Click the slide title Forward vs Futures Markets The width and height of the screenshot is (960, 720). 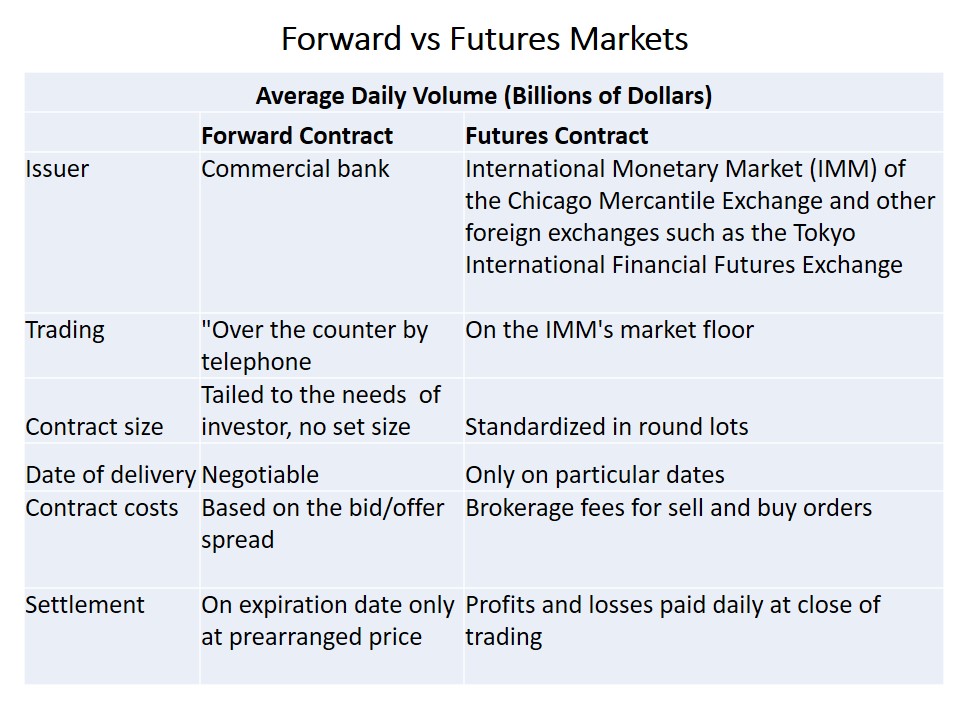484,39
